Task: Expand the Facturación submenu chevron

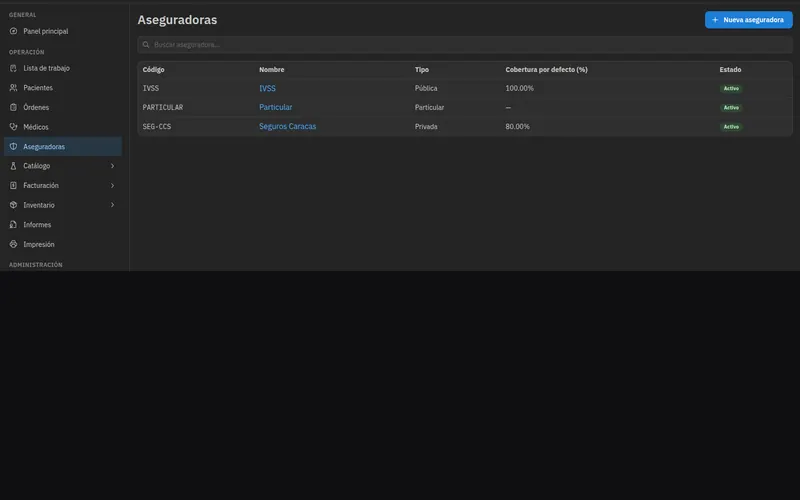Action: 112,186
